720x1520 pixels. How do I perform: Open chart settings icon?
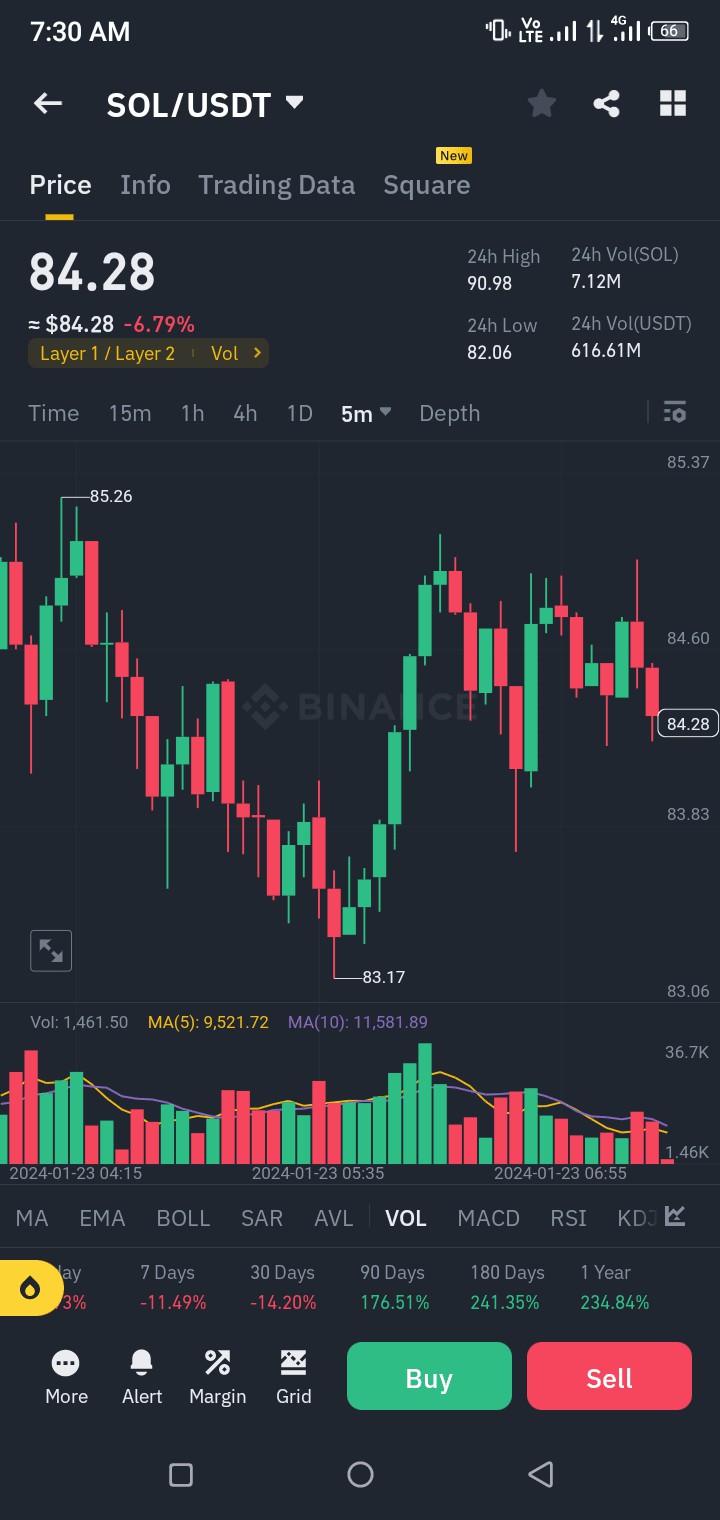coord(675,412)
